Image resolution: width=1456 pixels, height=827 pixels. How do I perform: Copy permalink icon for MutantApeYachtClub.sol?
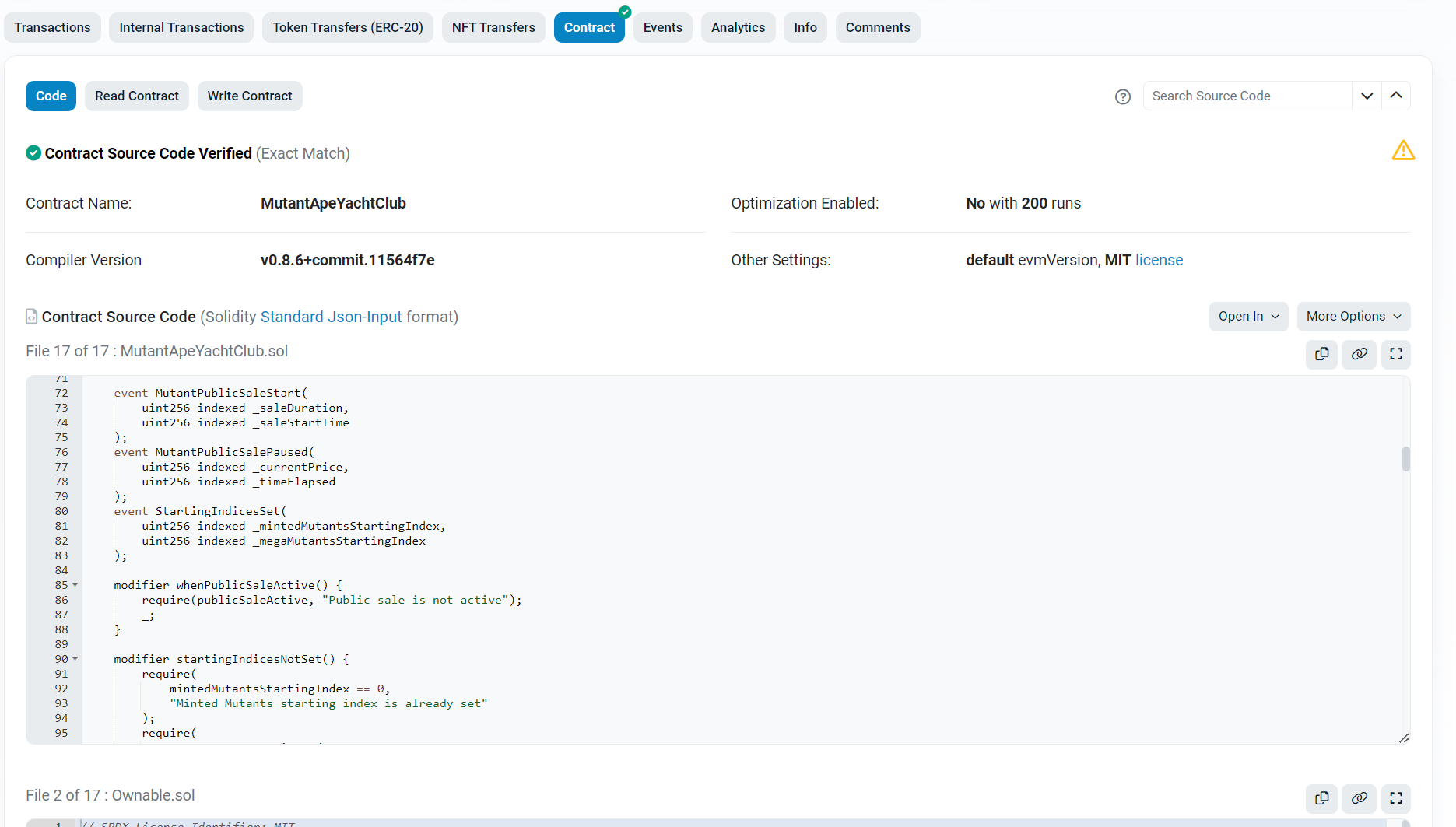click(1359, 354)
